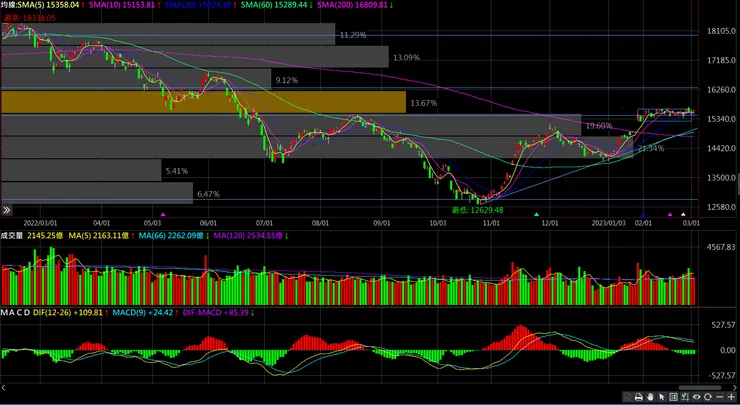The image size is (740, 405).
Task: Click the 5.41% profile value
Action: 177,171
